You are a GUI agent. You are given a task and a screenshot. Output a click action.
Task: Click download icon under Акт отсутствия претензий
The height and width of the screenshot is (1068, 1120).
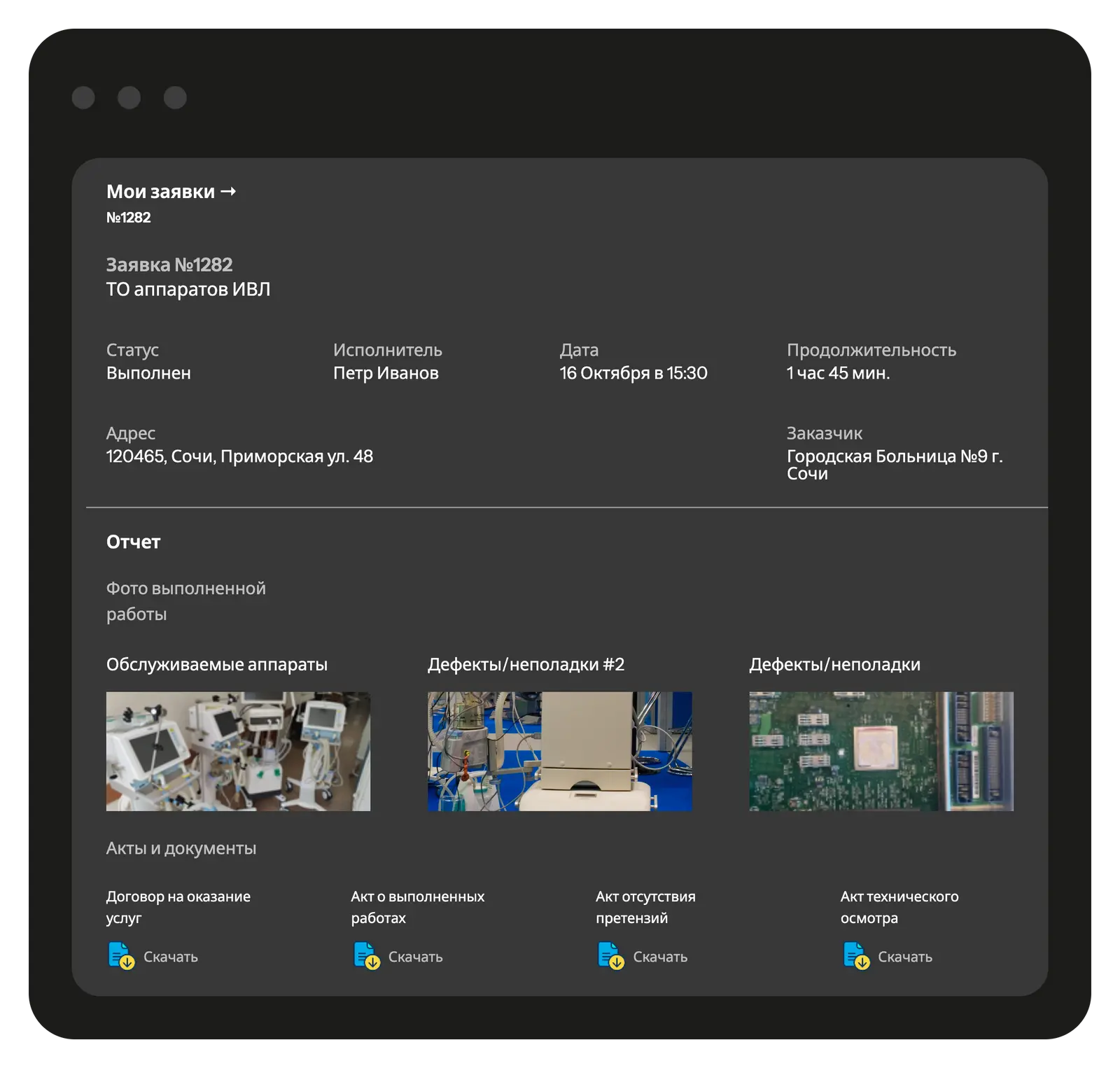(610, 956)
